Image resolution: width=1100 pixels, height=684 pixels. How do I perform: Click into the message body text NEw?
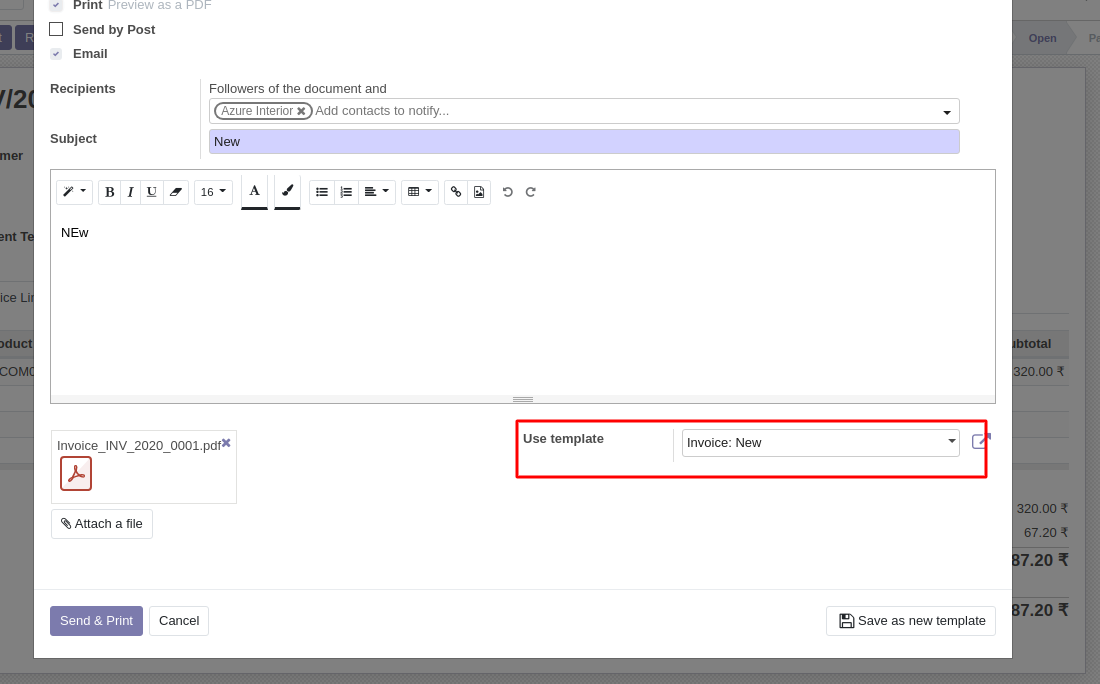(74, 233)
